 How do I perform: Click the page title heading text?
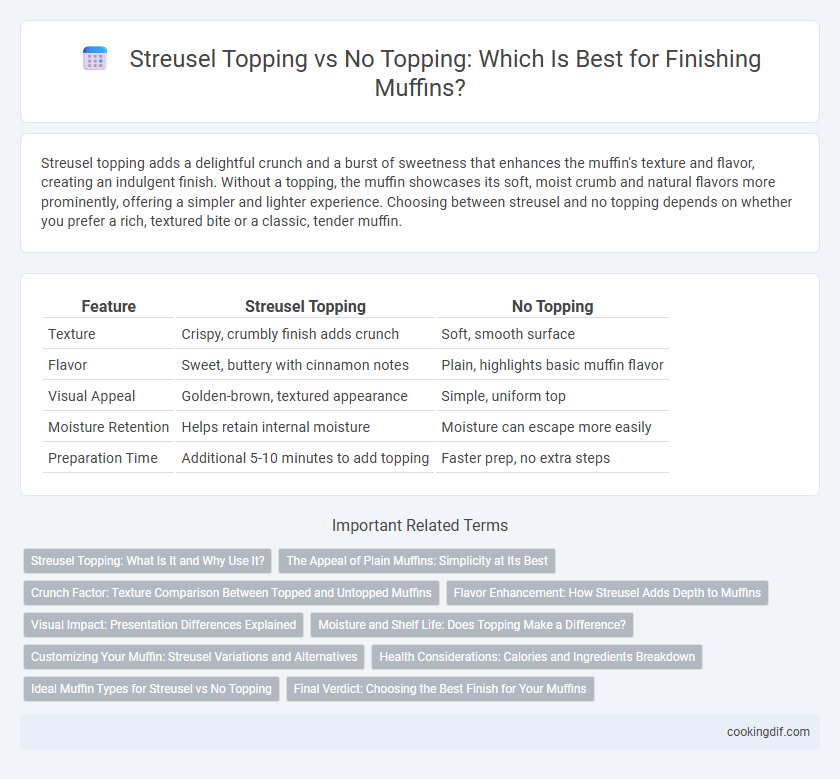coord(445,73)
